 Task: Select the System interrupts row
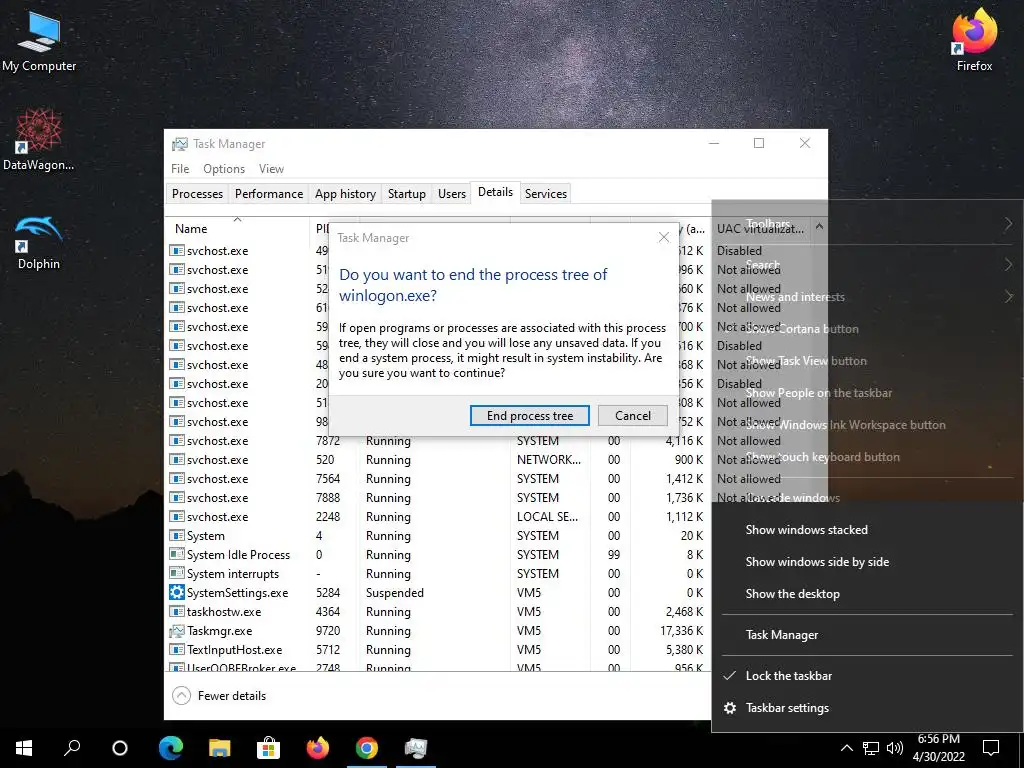pos(438,573)
